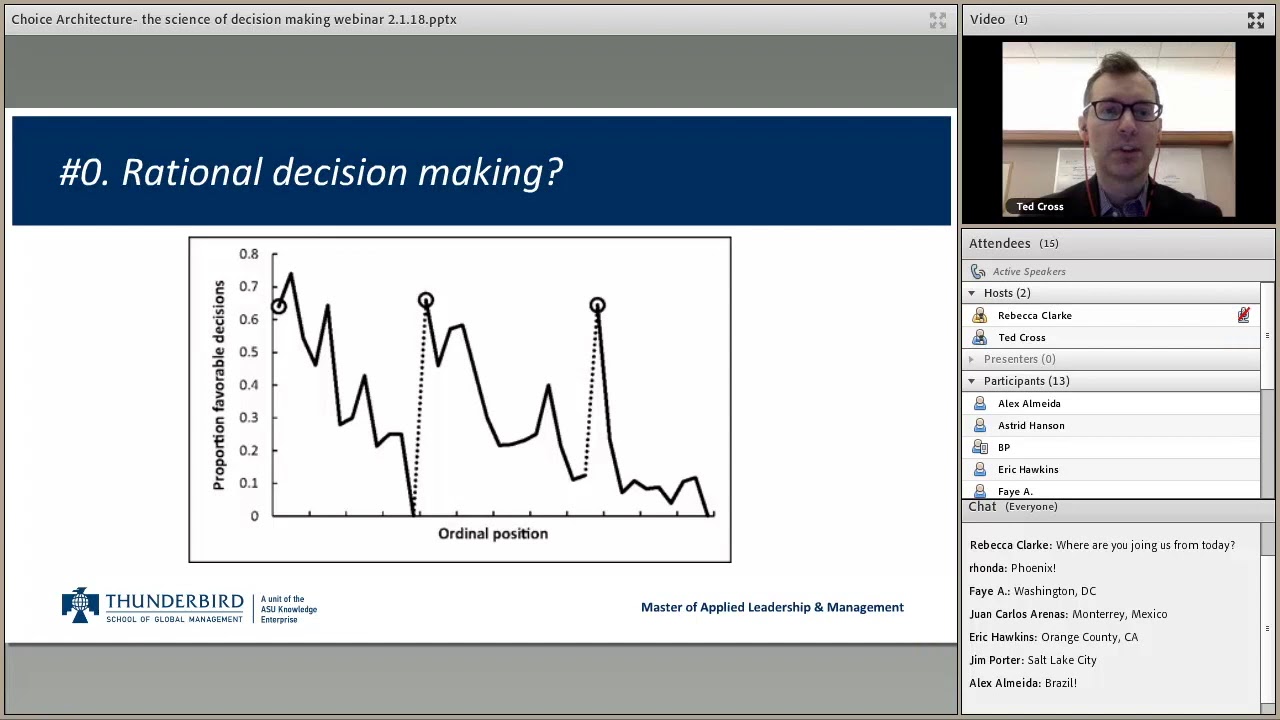Click rhonda's 'Phoenix!' chat message

coord(1012,568)
